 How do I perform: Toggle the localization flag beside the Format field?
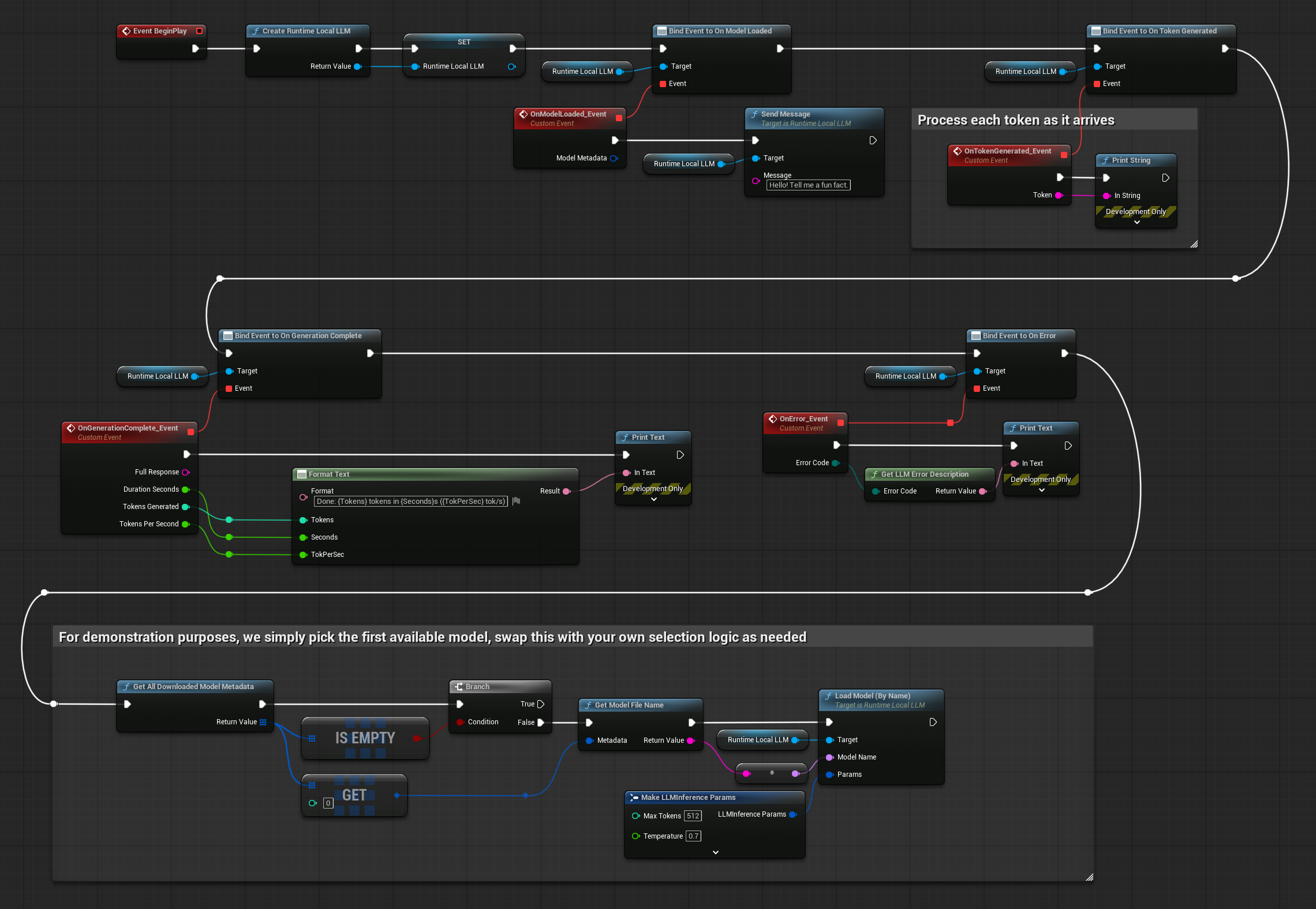pos(515,501)
